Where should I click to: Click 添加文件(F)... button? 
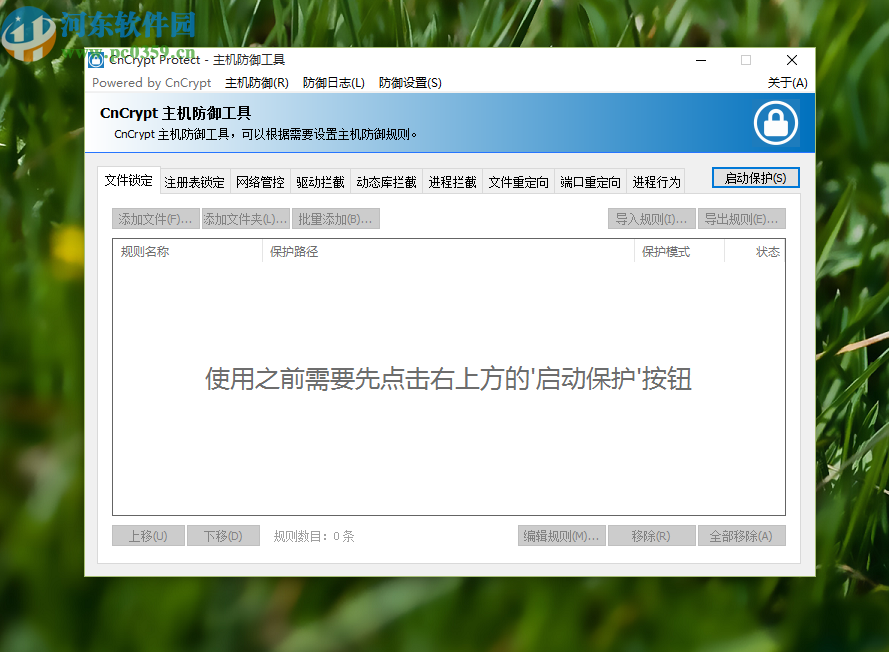pos(155,219)
